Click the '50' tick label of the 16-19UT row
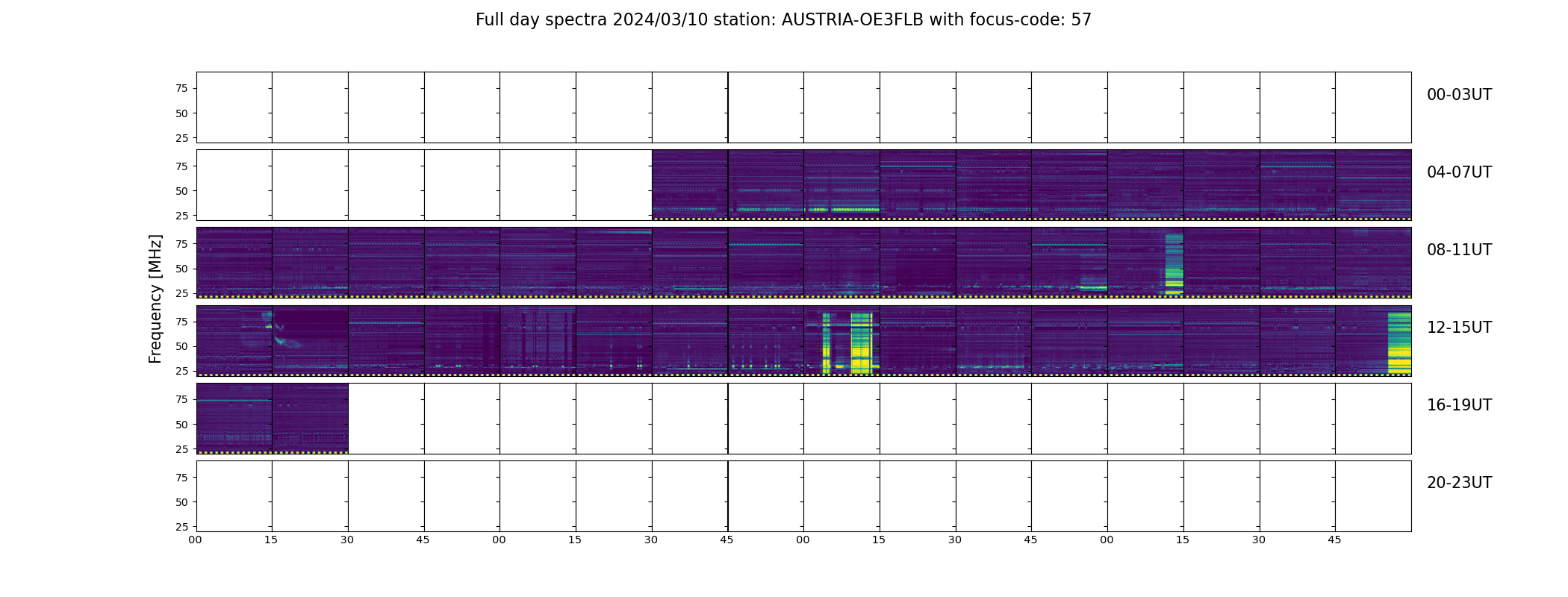Viewport: 1568px width, 597px height. 181,425
